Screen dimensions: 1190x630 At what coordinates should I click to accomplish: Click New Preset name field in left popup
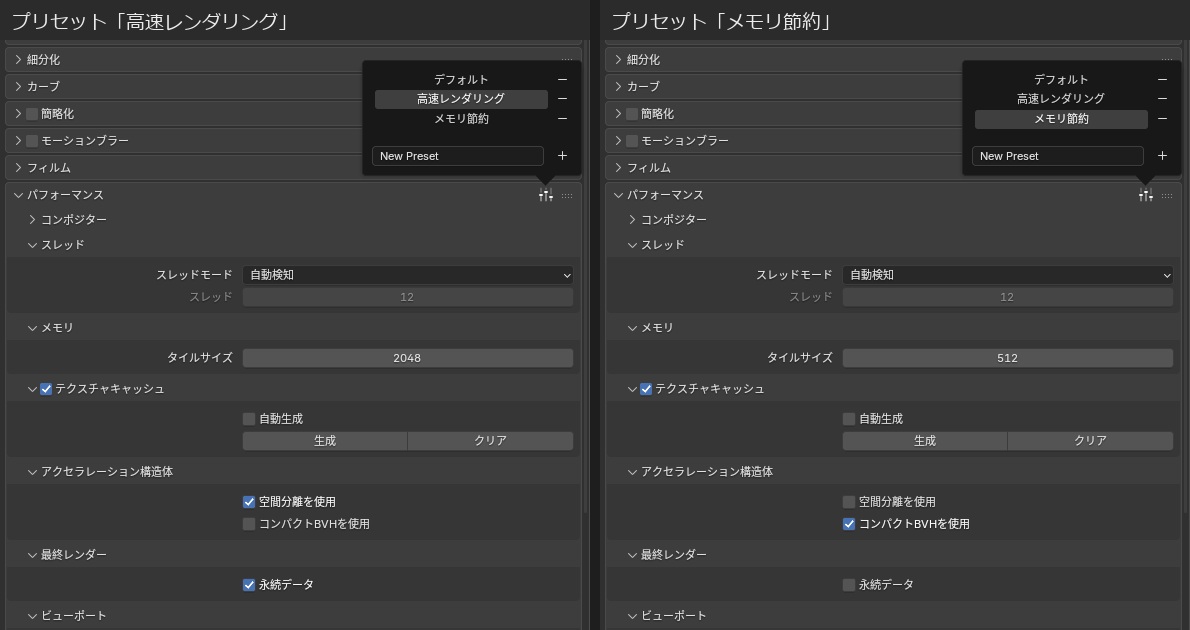click(x=458, y=156)
